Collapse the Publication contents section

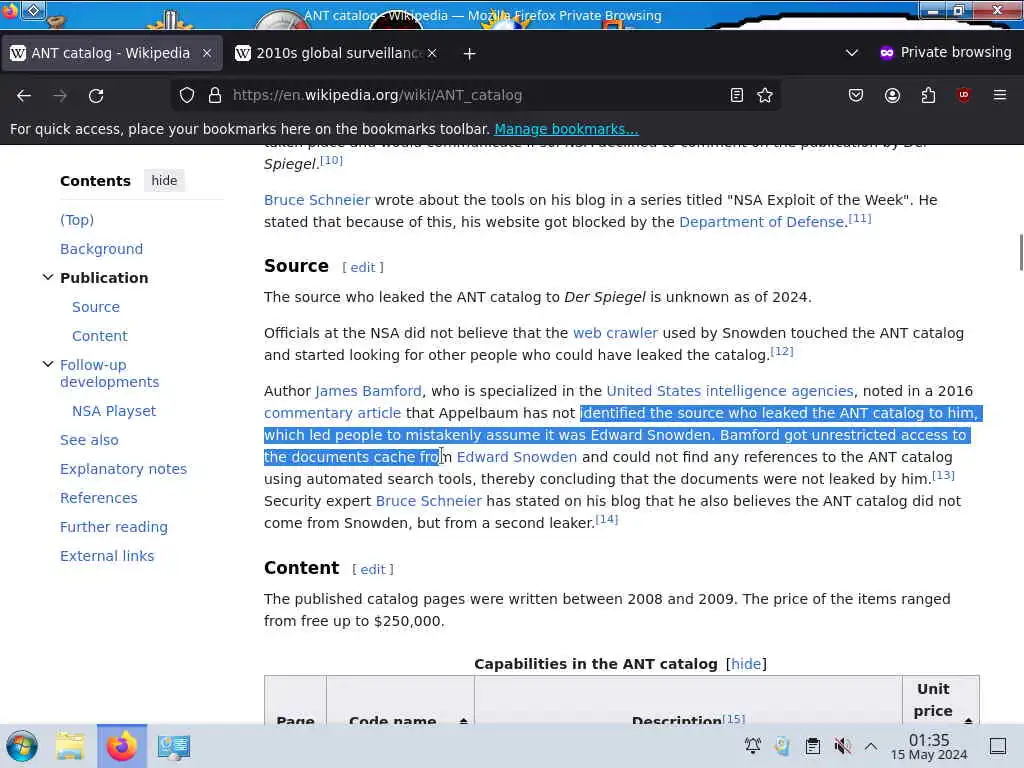(x=48, y=277)
